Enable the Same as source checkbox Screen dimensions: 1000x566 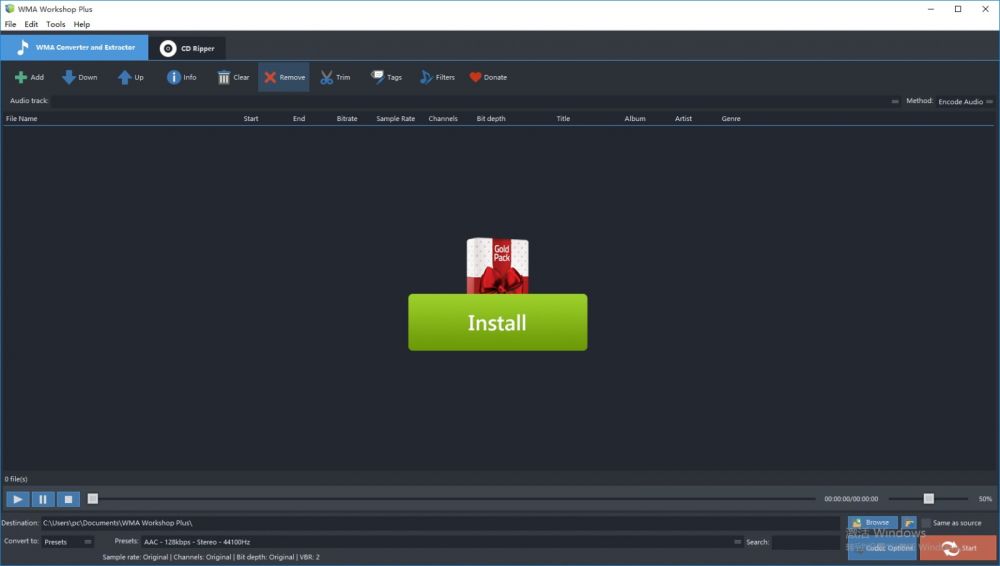tap(926, 523)
